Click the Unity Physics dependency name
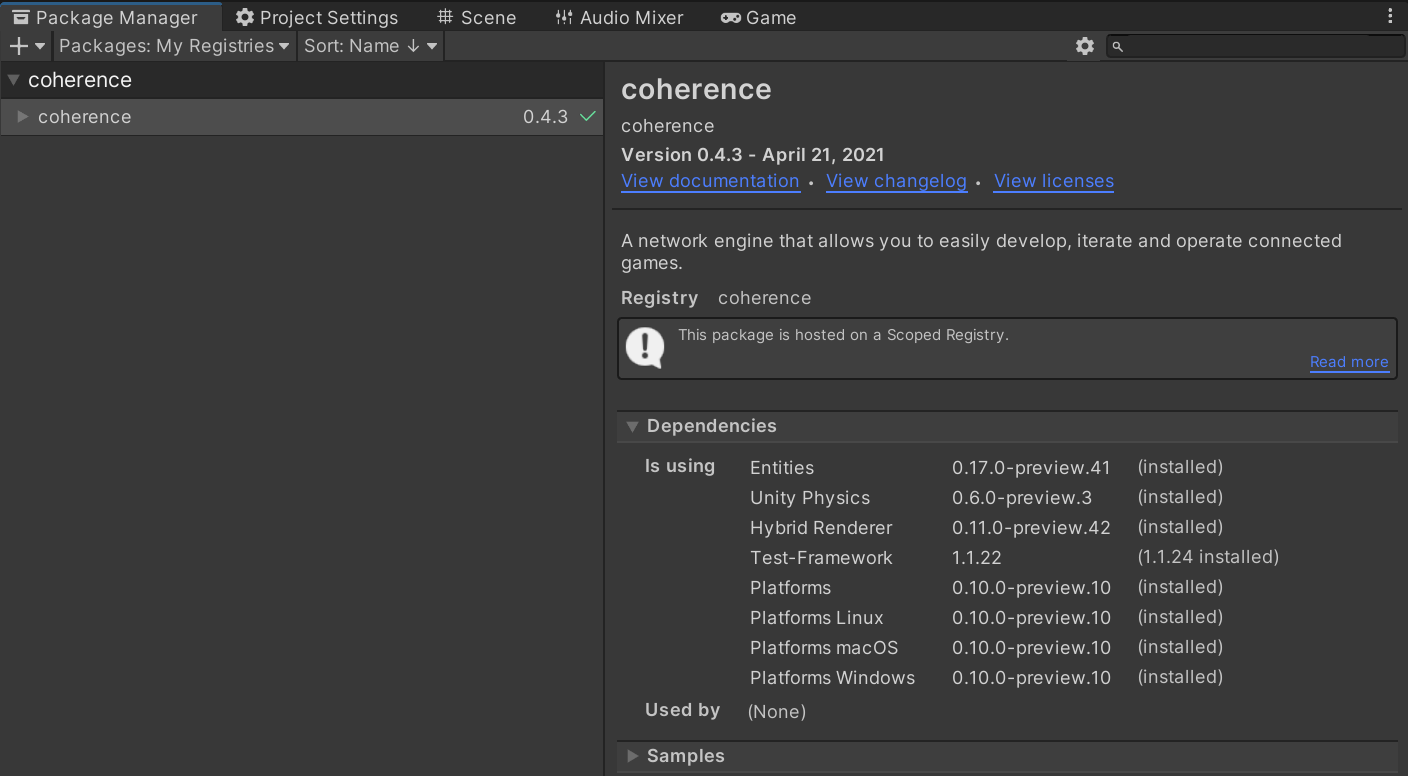1408x776 pixels. (810, 498)
